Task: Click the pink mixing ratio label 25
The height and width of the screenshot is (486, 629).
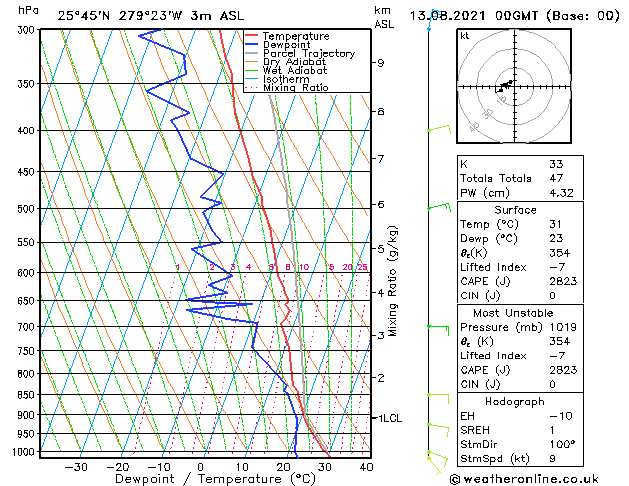Action: click(362, 267)
